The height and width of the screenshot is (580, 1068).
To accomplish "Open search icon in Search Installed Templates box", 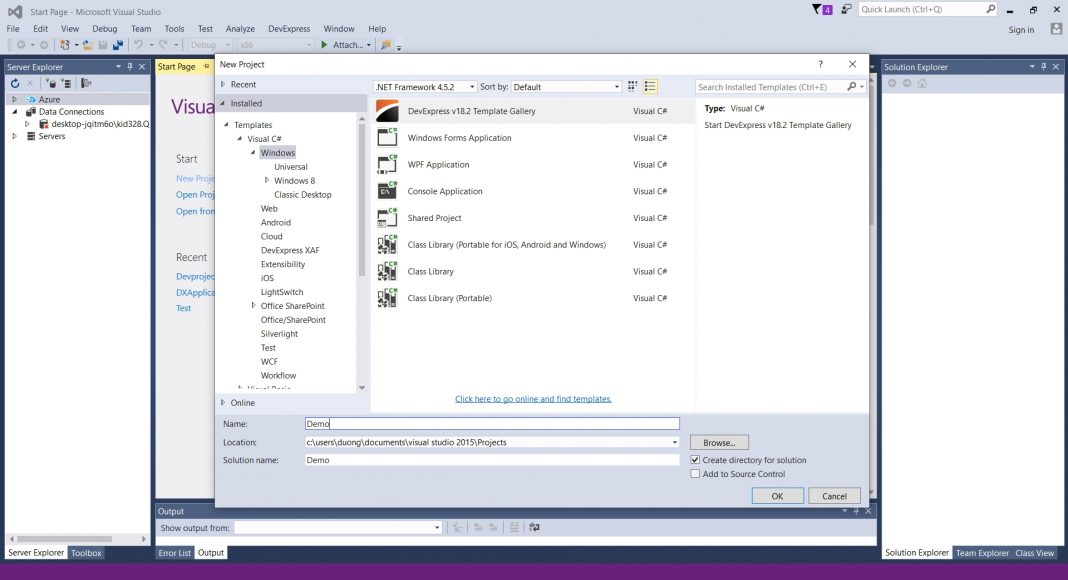I will point(849,86).
